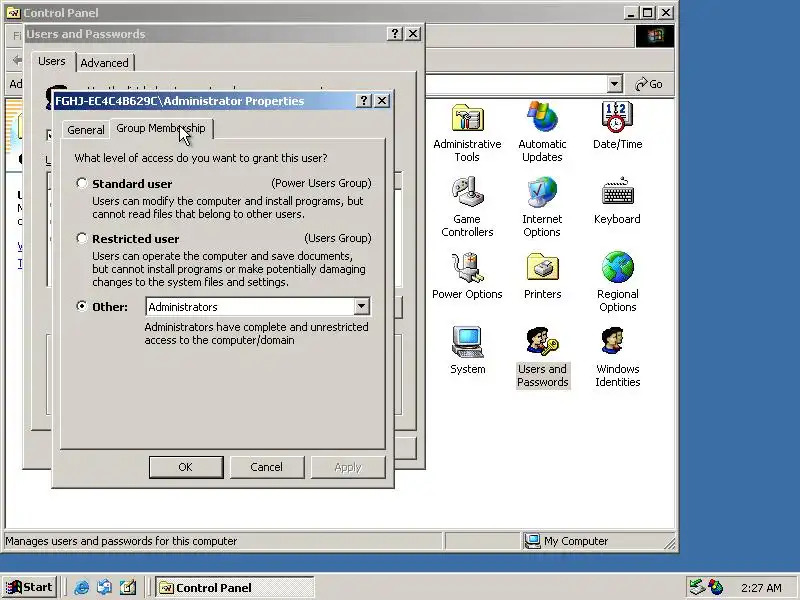Screen dimensions: 800x600
Task: Click the Control Panel address field
Action: coord(516,84)
